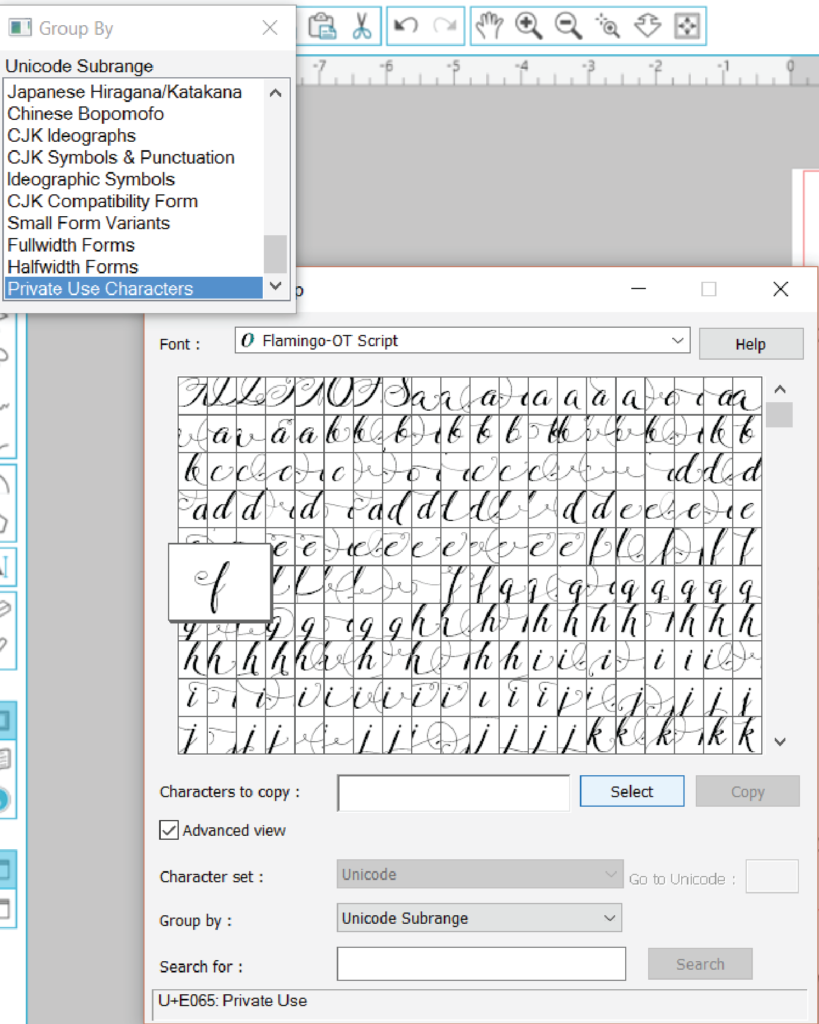
Task: Open the Character set Unicode dropdown
Action: (x=479, y=874)
